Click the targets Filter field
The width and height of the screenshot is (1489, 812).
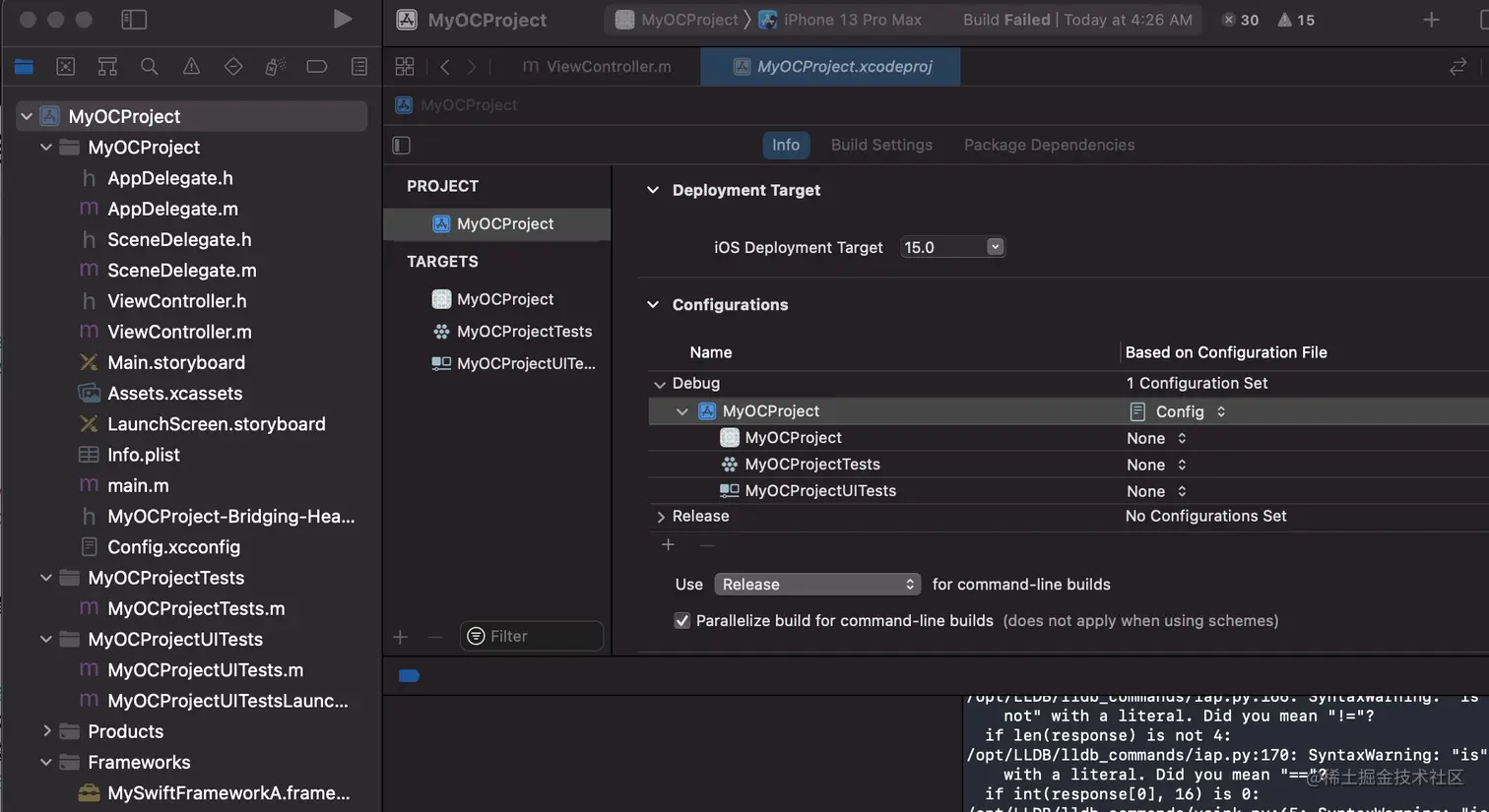click(532, 637)
